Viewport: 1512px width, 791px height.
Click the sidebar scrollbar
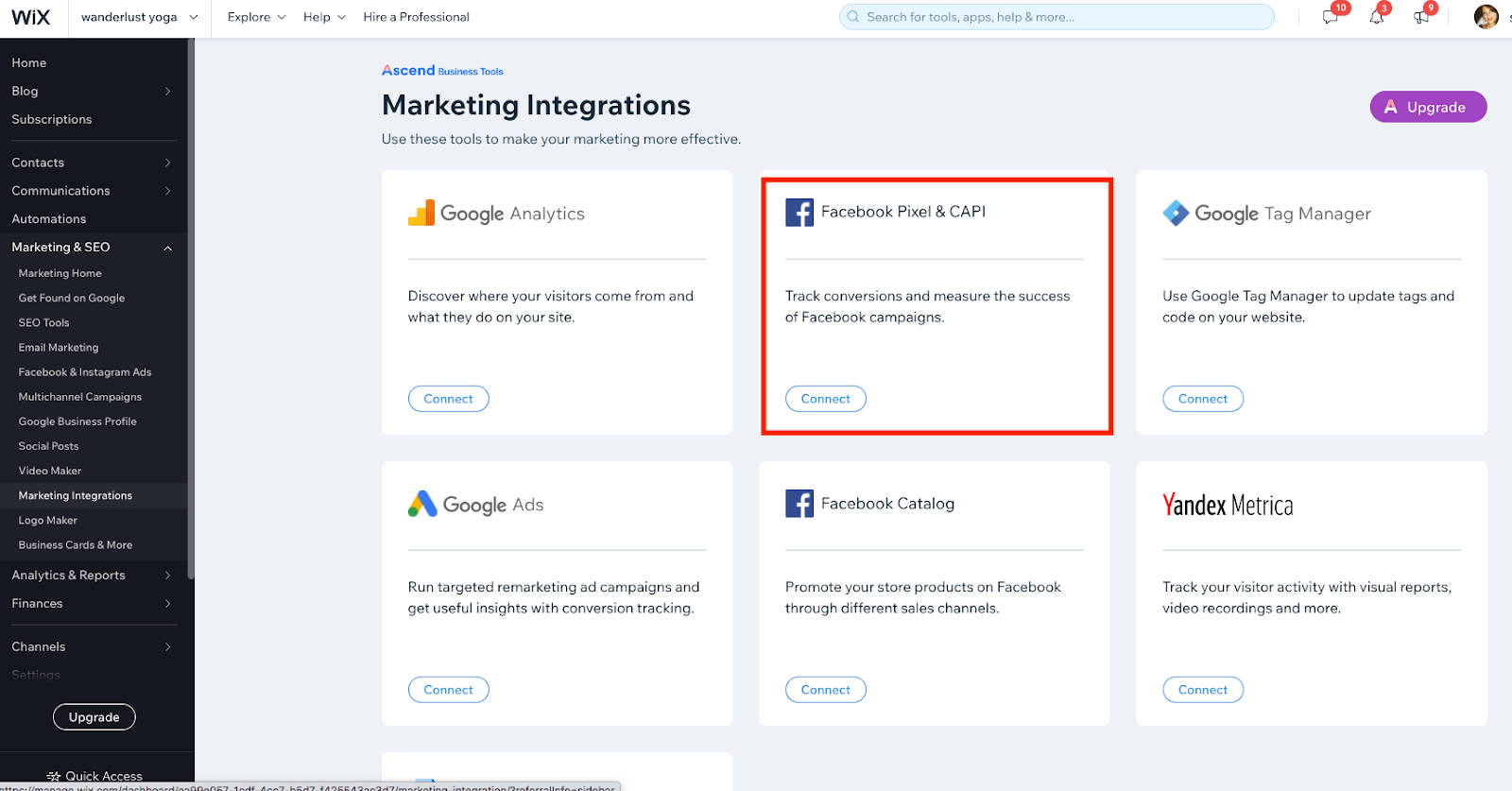(191, 307)
